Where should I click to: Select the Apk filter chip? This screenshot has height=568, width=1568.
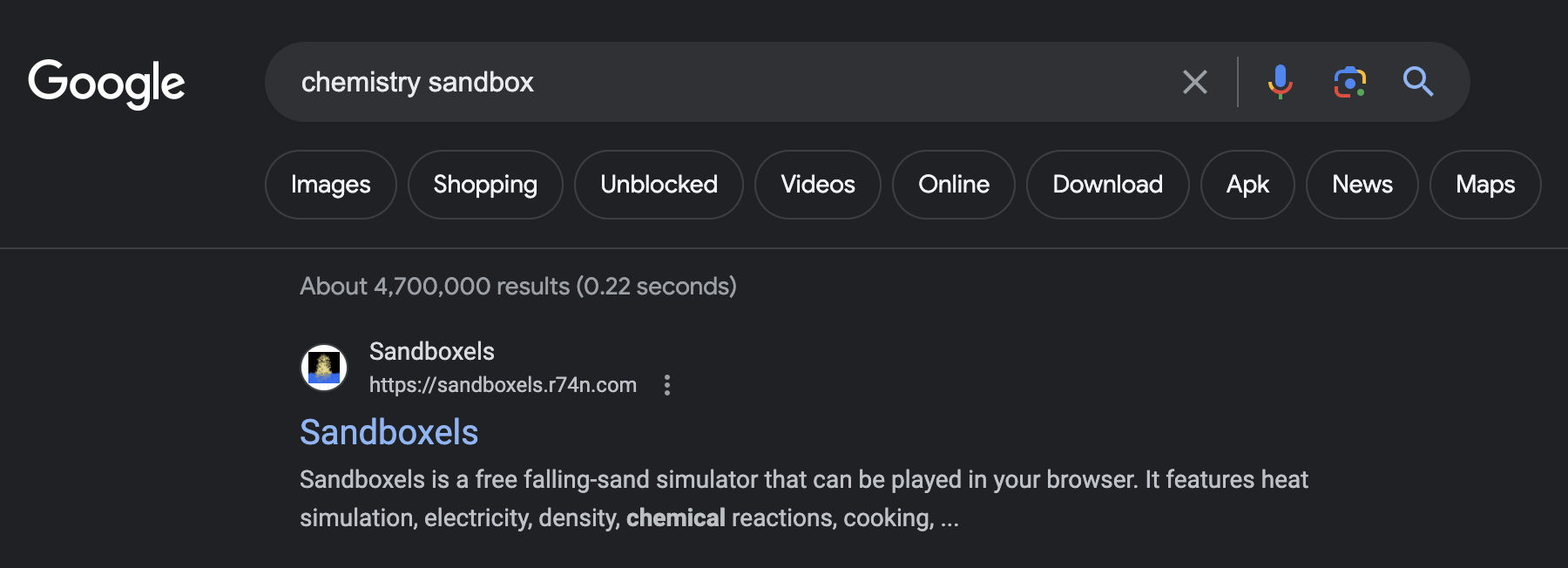tap(1247, 185)
